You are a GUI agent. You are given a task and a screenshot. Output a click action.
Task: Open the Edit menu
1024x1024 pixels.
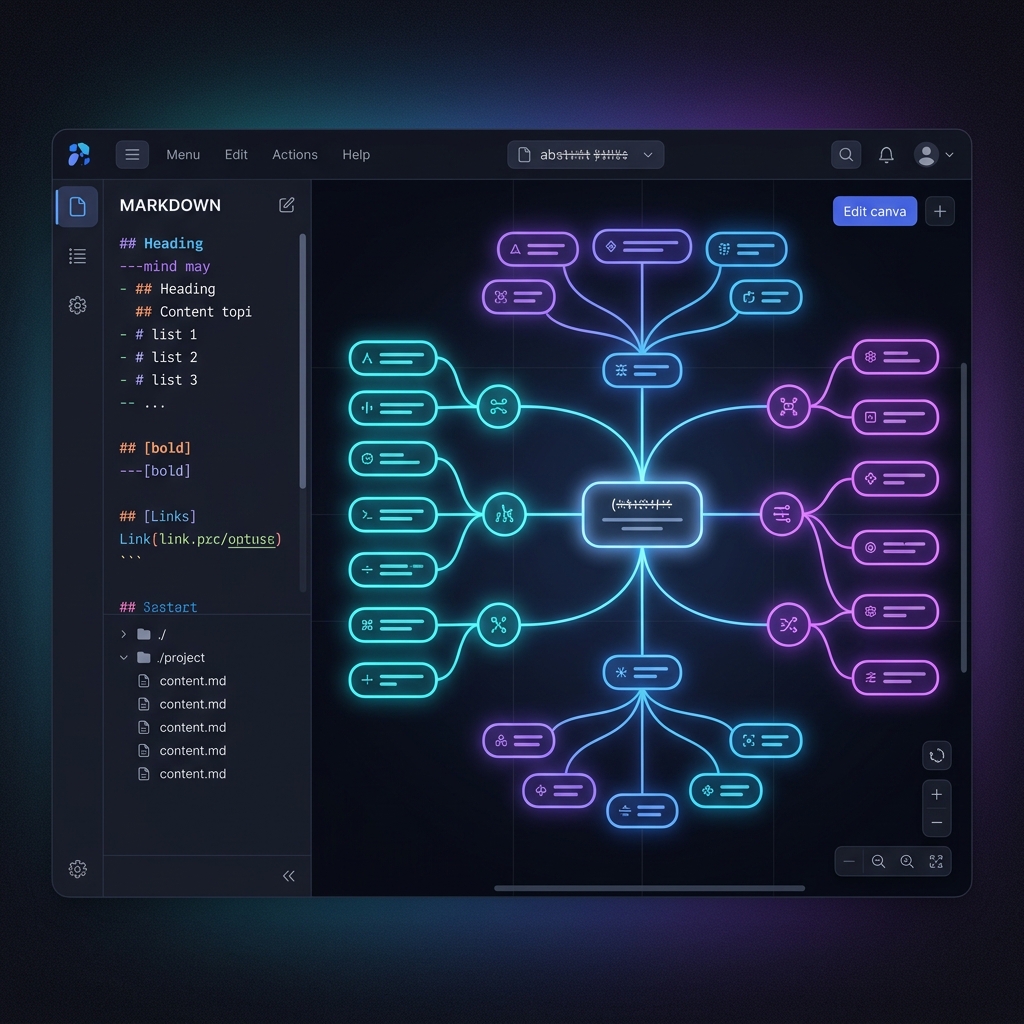point(236,155)
